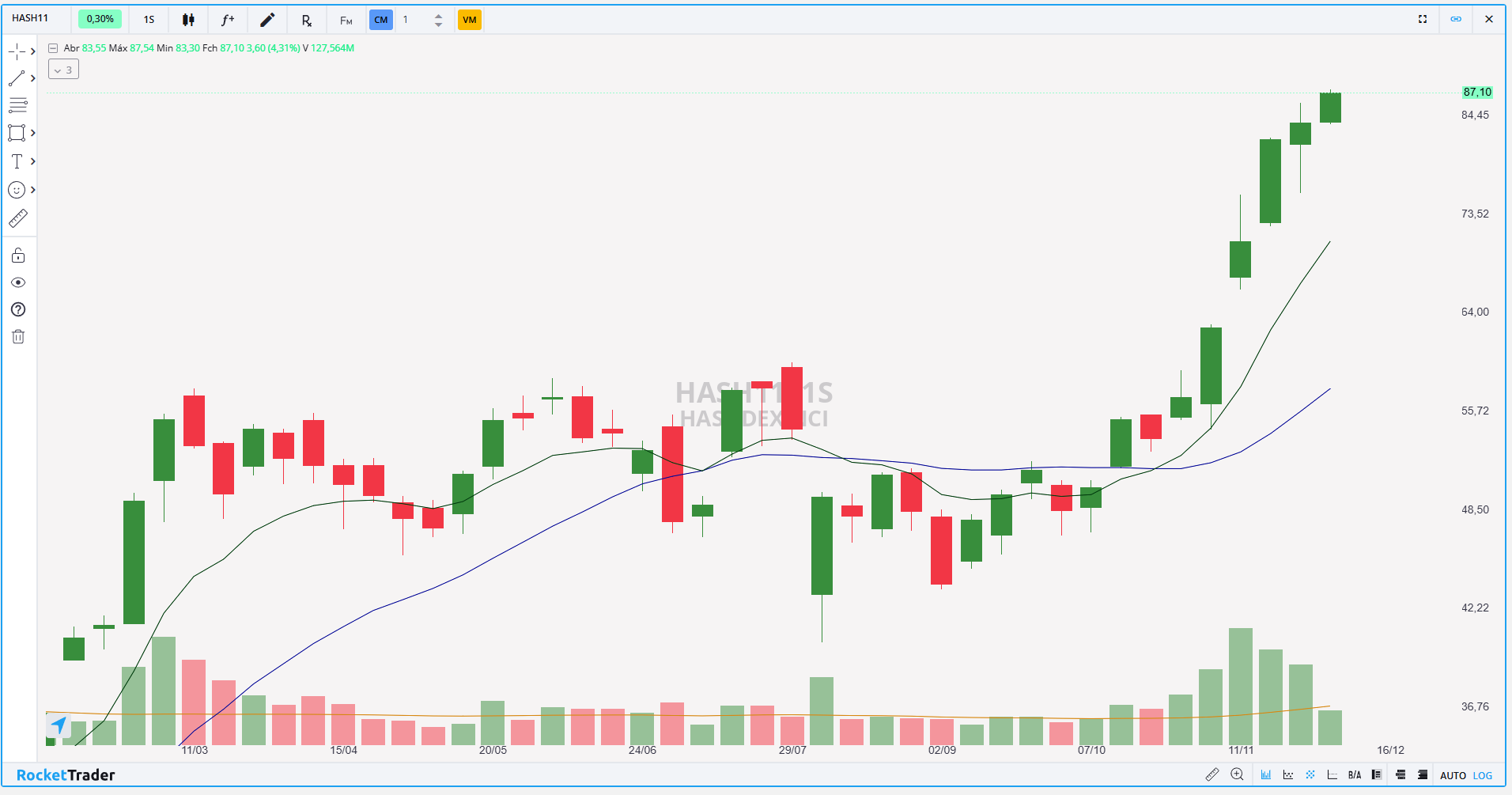
Task: Select the crosshair cursor tool
Action: pyautogui.click(x=17, y=51)
